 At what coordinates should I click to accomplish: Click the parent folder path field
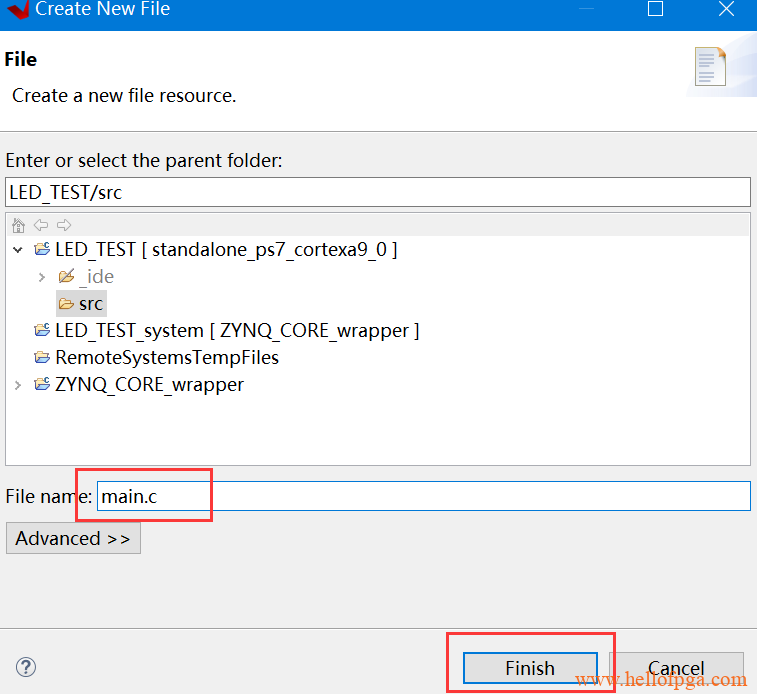(x=378, y=192)
